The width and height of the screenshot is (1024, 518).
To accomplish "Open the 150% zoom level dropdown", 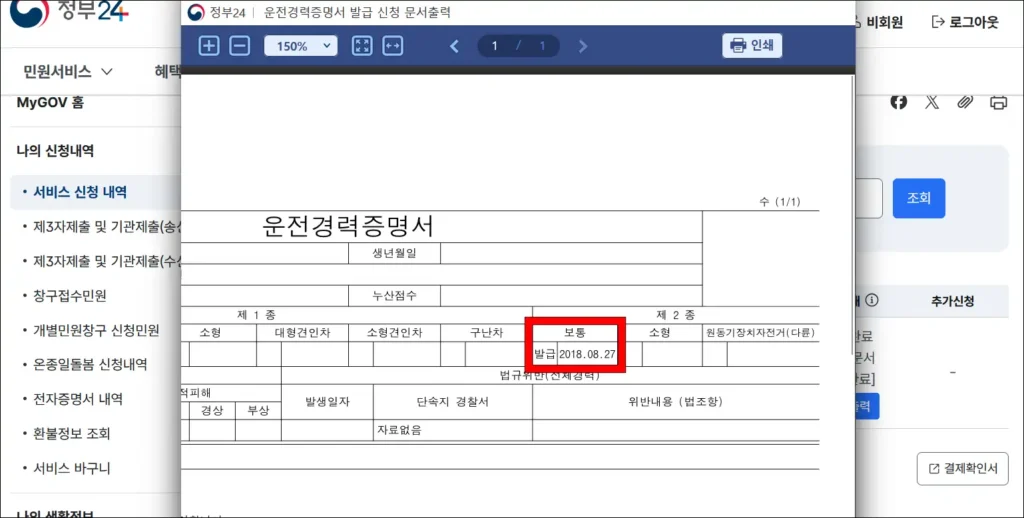I will point(300,46).
